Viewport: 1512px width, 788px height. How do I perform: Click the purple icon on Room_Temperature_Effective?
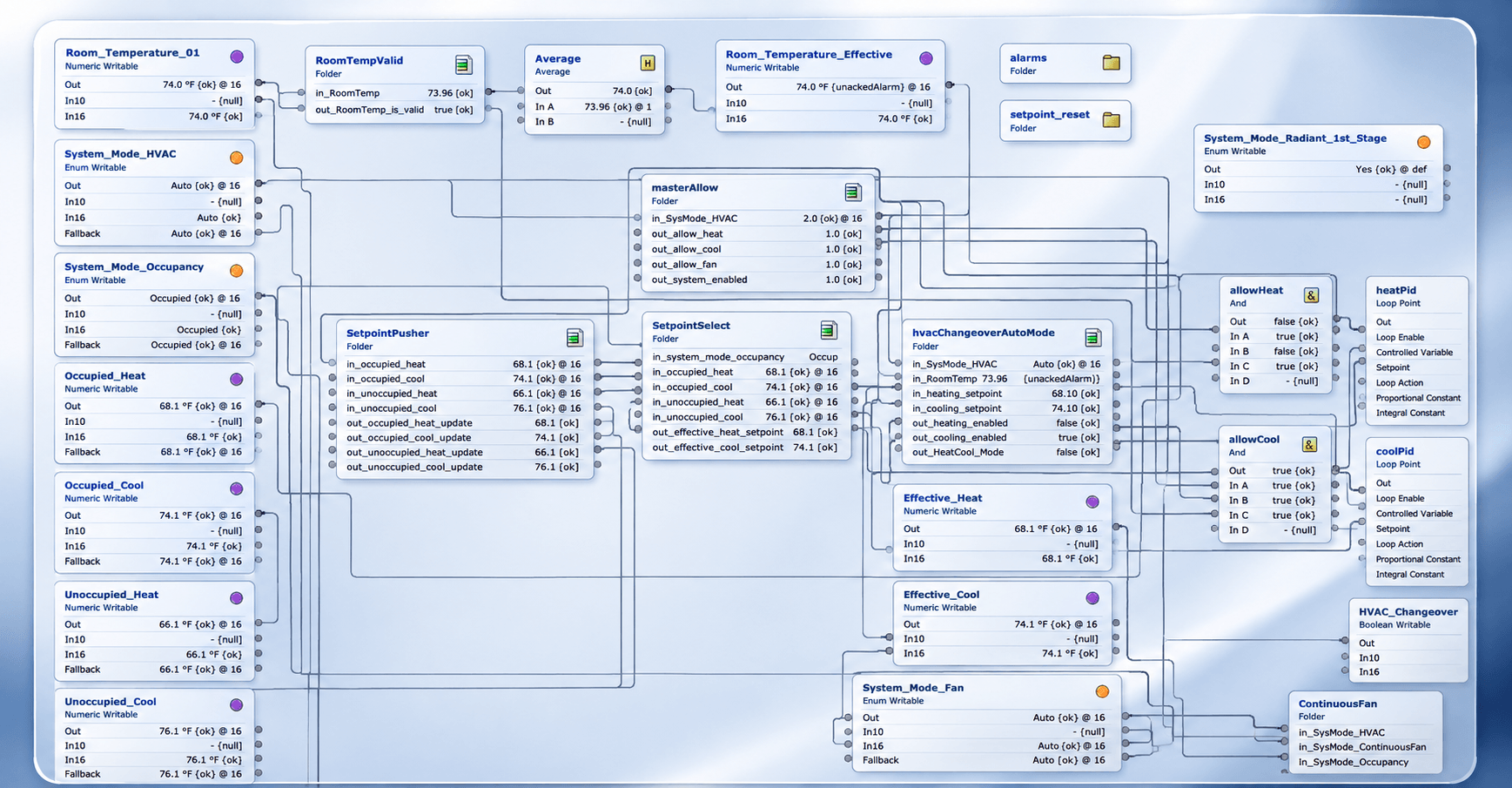pyautogui.click(x=926, y=58)
